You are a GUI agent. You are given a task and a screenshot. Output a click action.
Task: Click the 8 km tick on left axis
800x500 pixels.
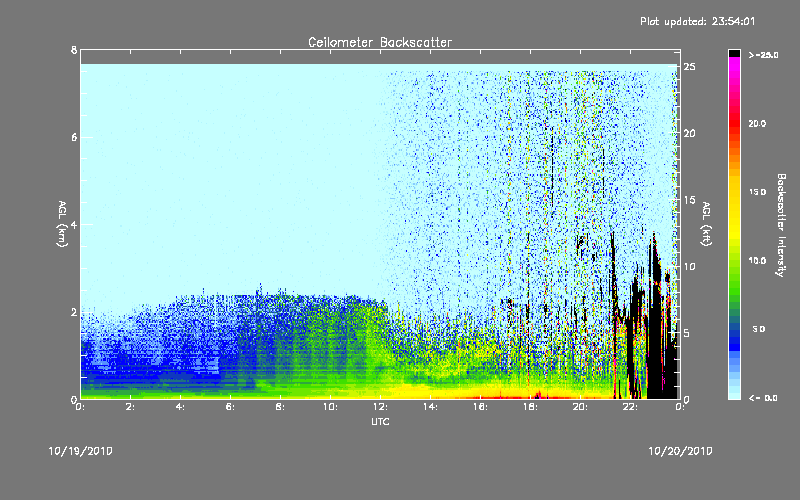point(74,50)
